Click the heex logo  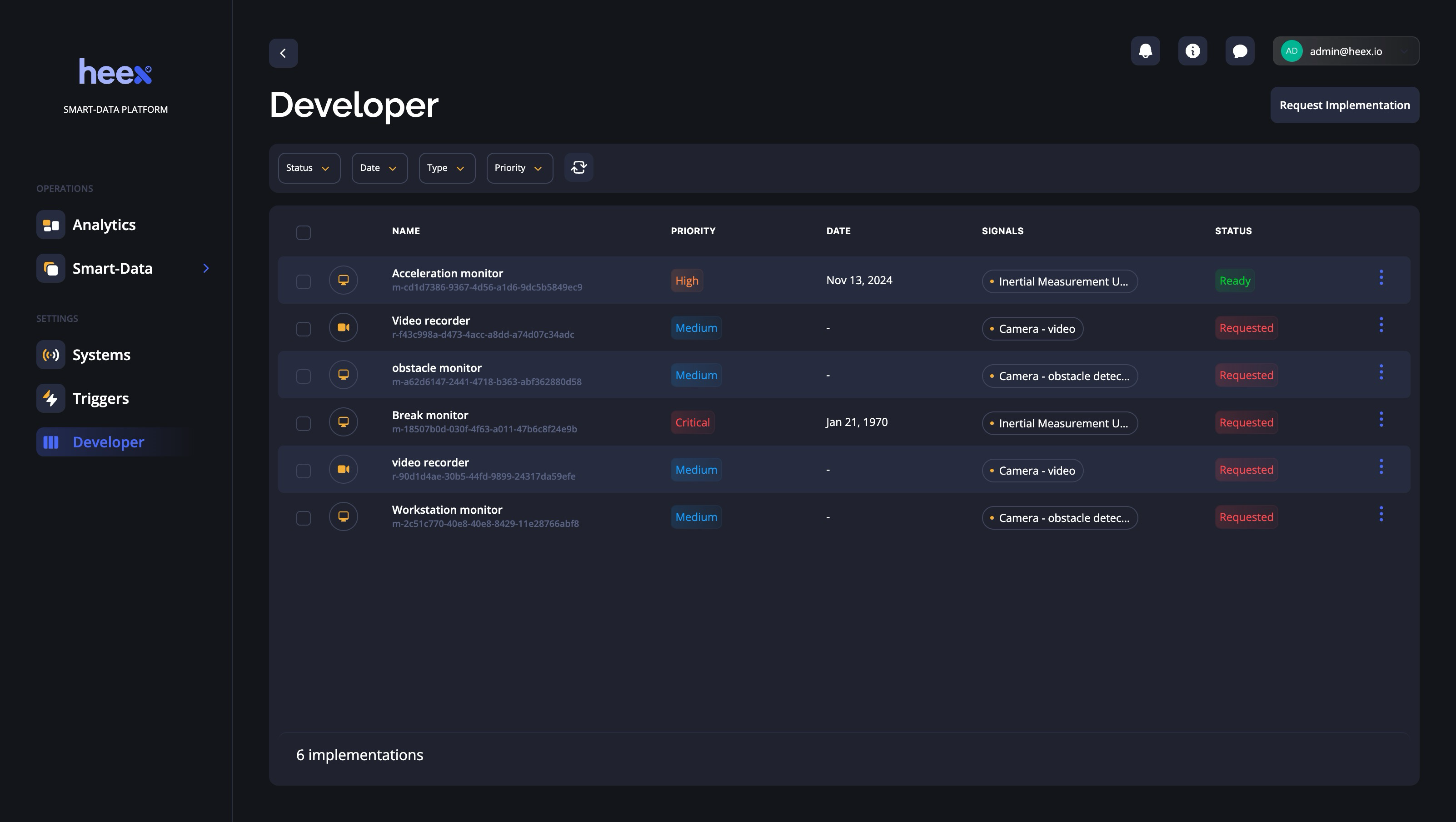coord(115,72)
